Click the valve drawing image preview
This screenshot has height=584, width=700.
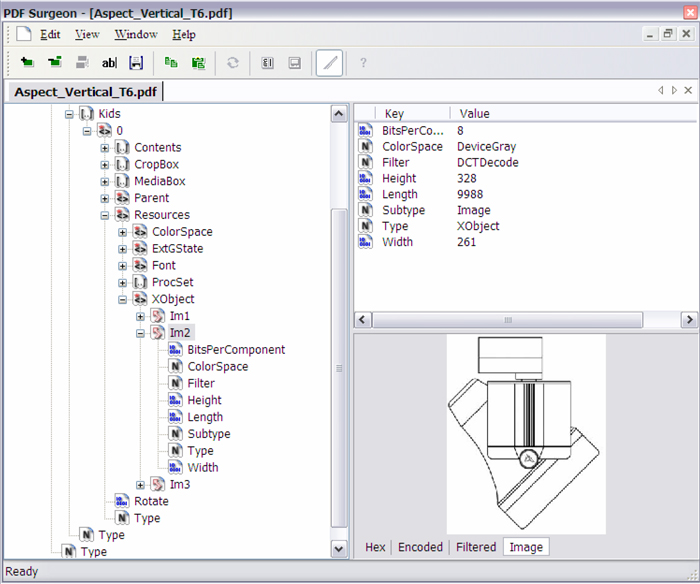526,434
